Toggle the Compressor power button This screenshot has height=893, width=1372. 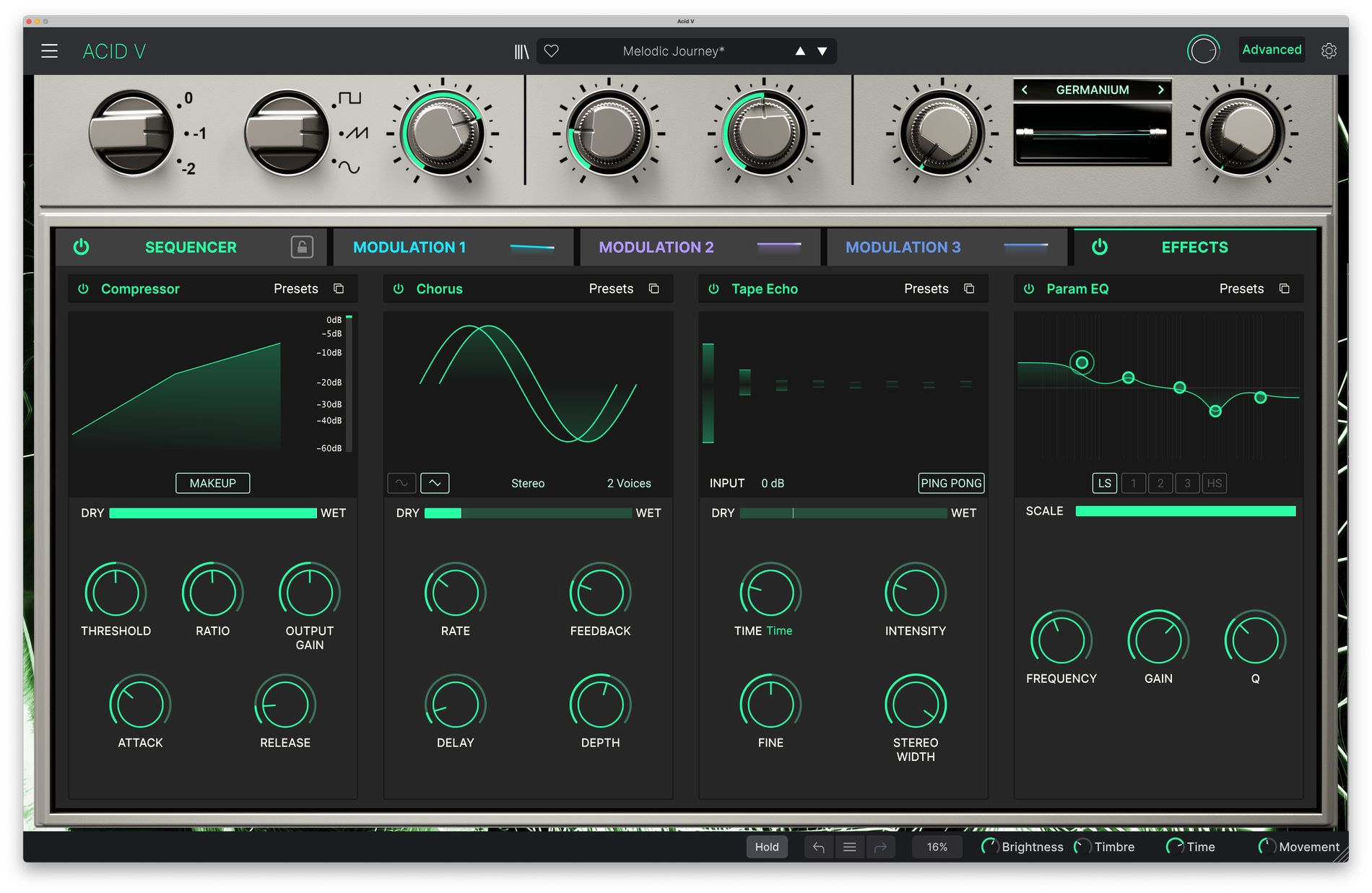click(x=84, y=289)
